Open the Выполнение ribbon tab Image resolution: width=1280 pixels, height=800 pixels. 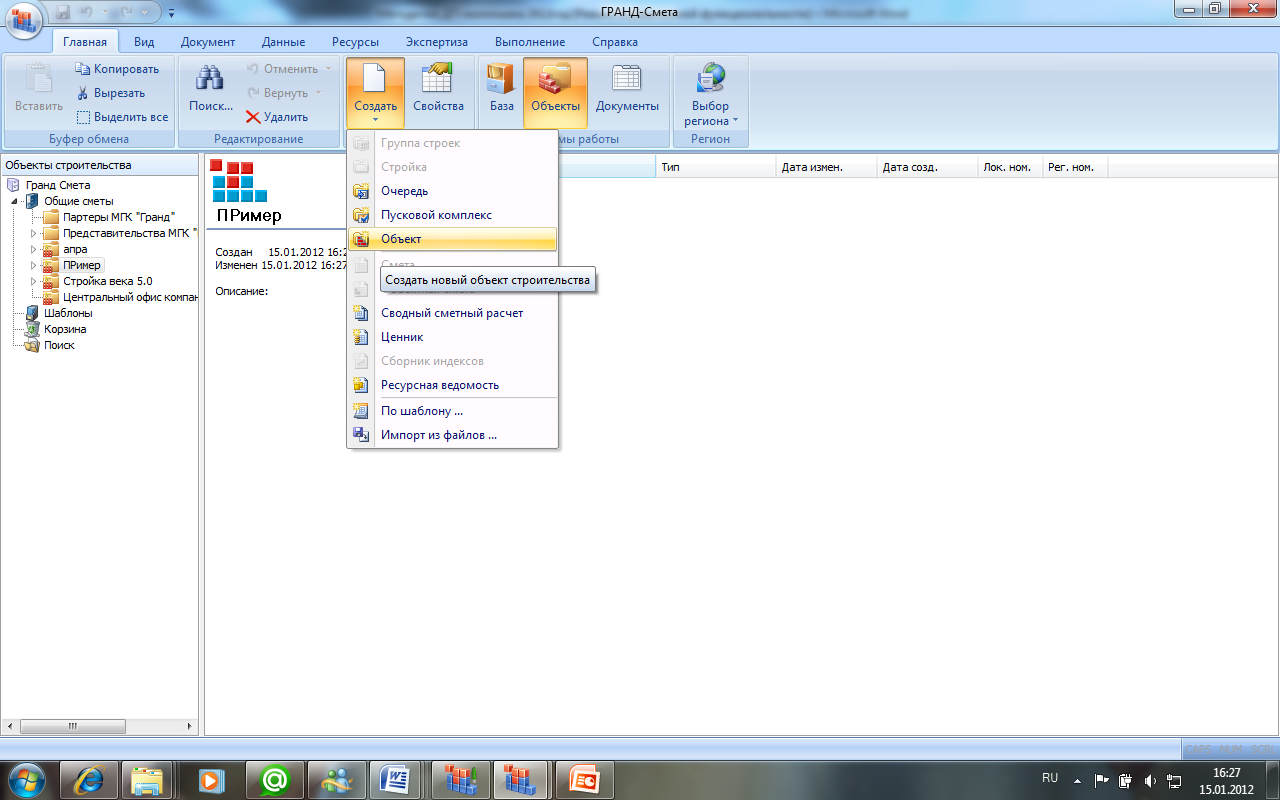coord(530,42)
